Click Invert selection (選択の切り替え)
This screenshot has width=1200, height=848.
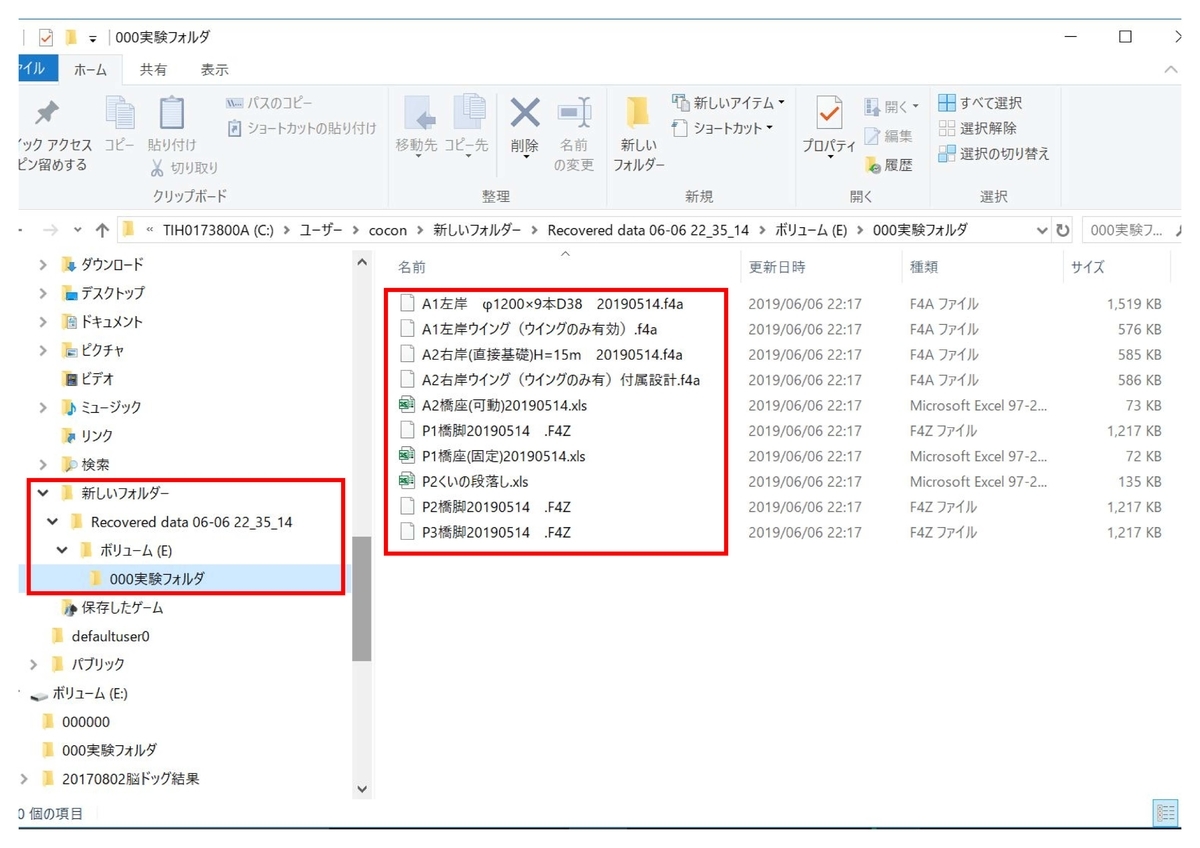click(x=994, y=154)
